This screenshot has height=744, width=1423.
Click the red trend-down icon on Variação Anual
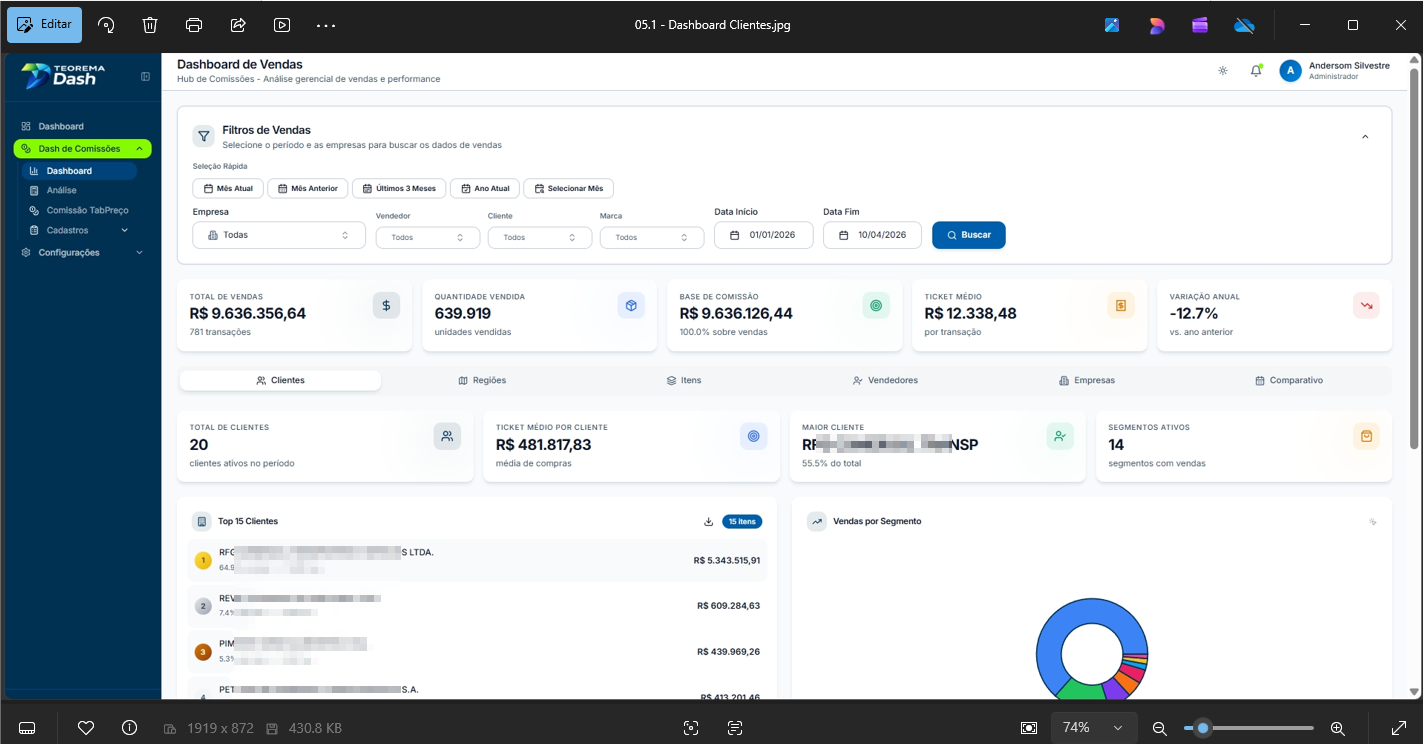point(1366,306)
